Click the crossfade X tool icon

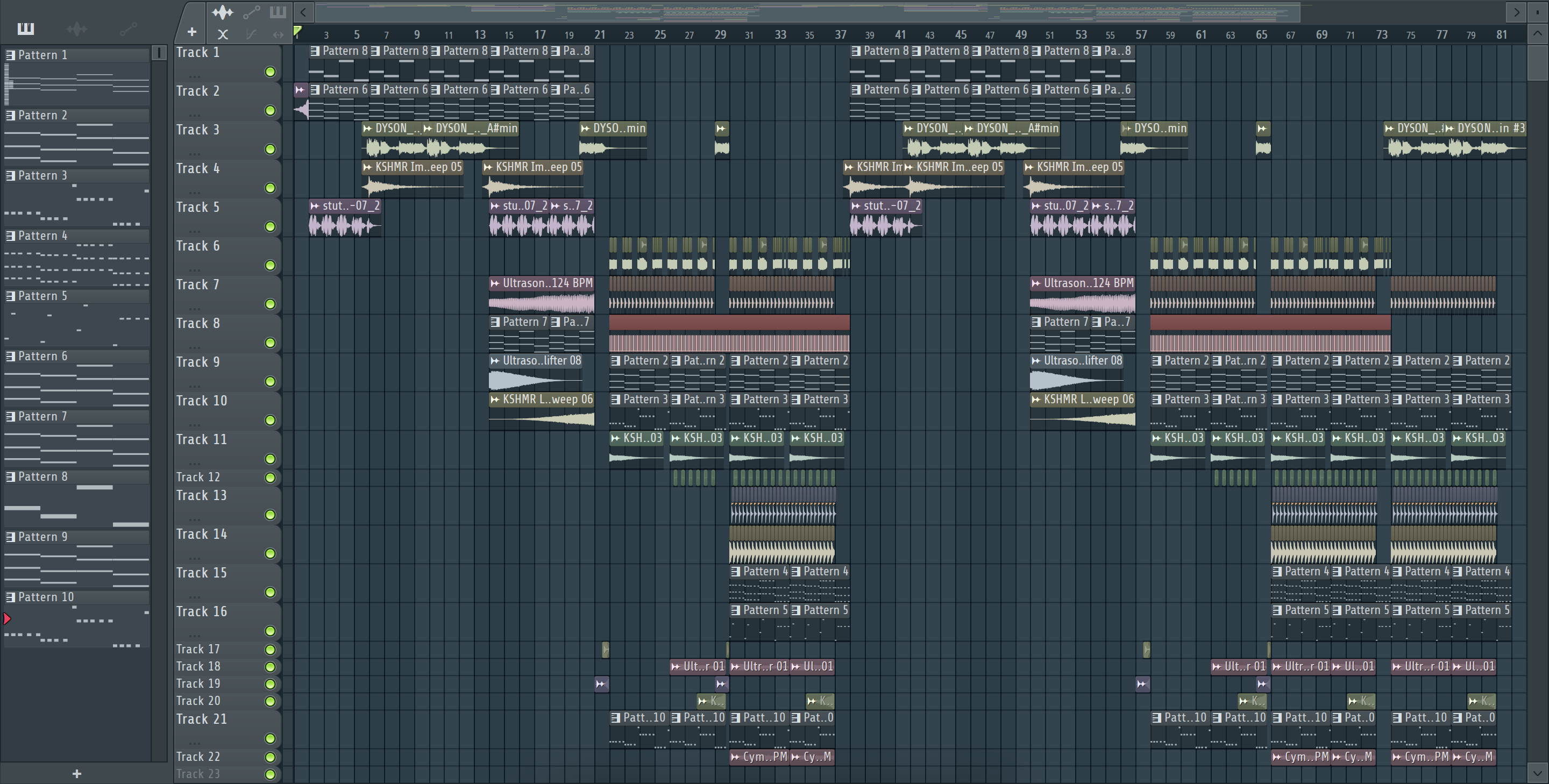(x=223, y=35)
